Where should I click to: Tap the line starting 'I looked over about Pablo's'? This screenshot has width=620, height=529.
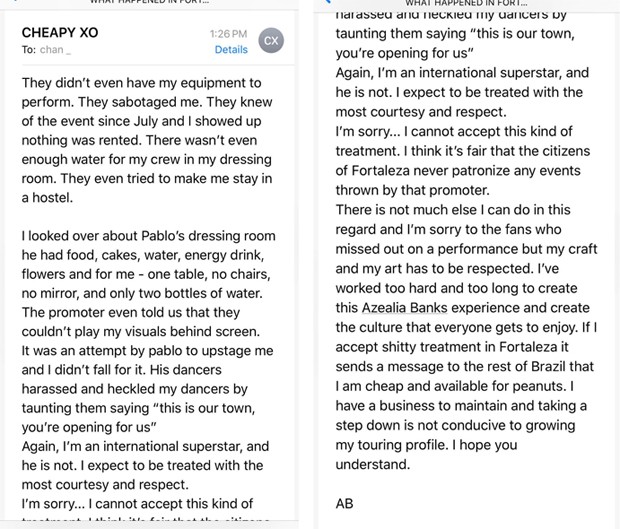[149, 236]
